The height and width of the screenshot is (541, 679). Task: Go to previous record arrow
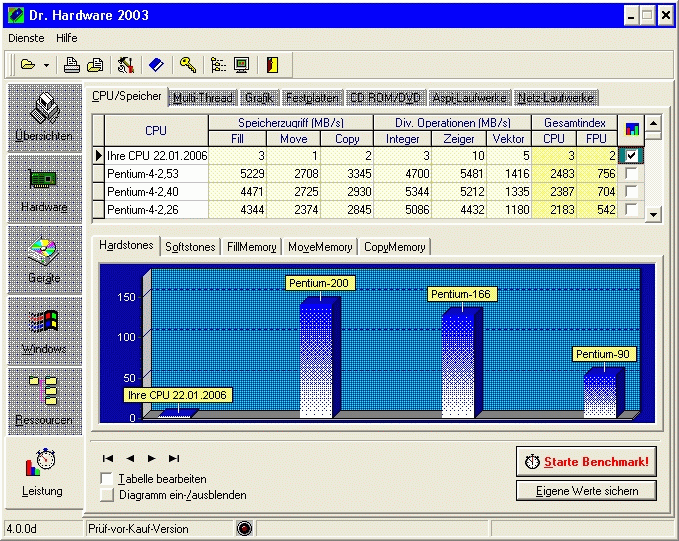pyautogui.click(x=130, y=458)
